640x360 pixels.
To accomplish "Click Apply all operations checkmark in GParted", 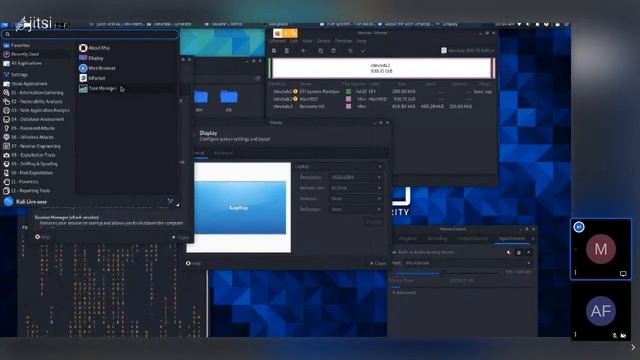I will click(362, 51).
